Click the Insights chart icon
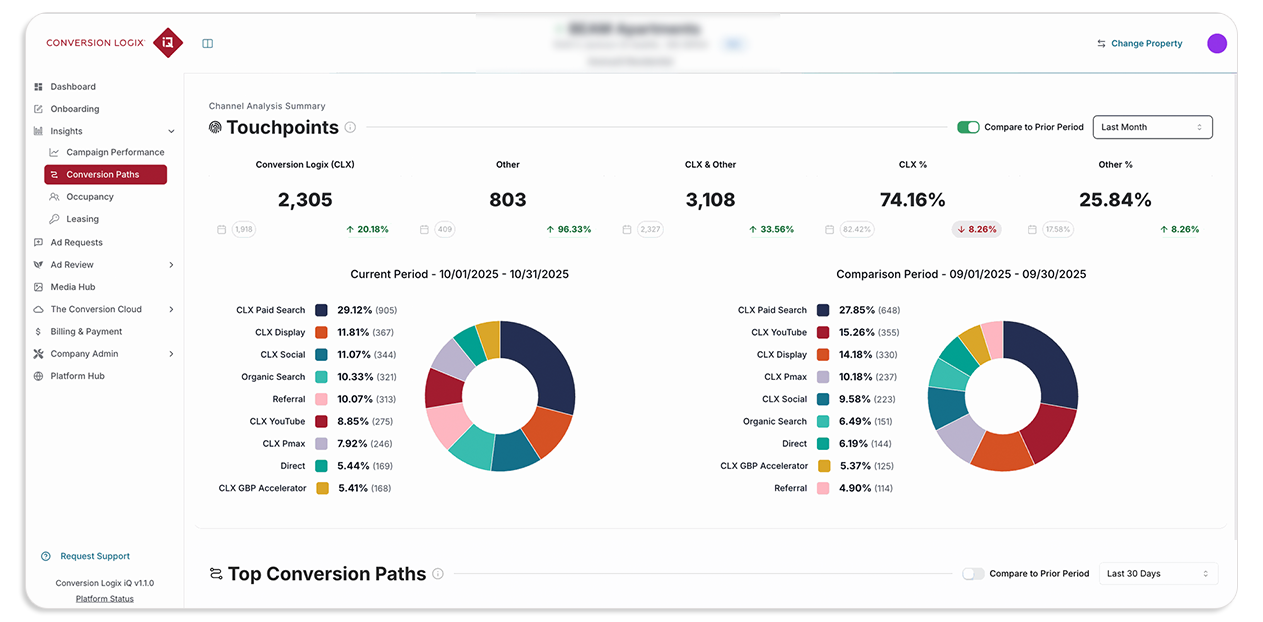This screenshot has height=622, width=1263. point(38,131)
